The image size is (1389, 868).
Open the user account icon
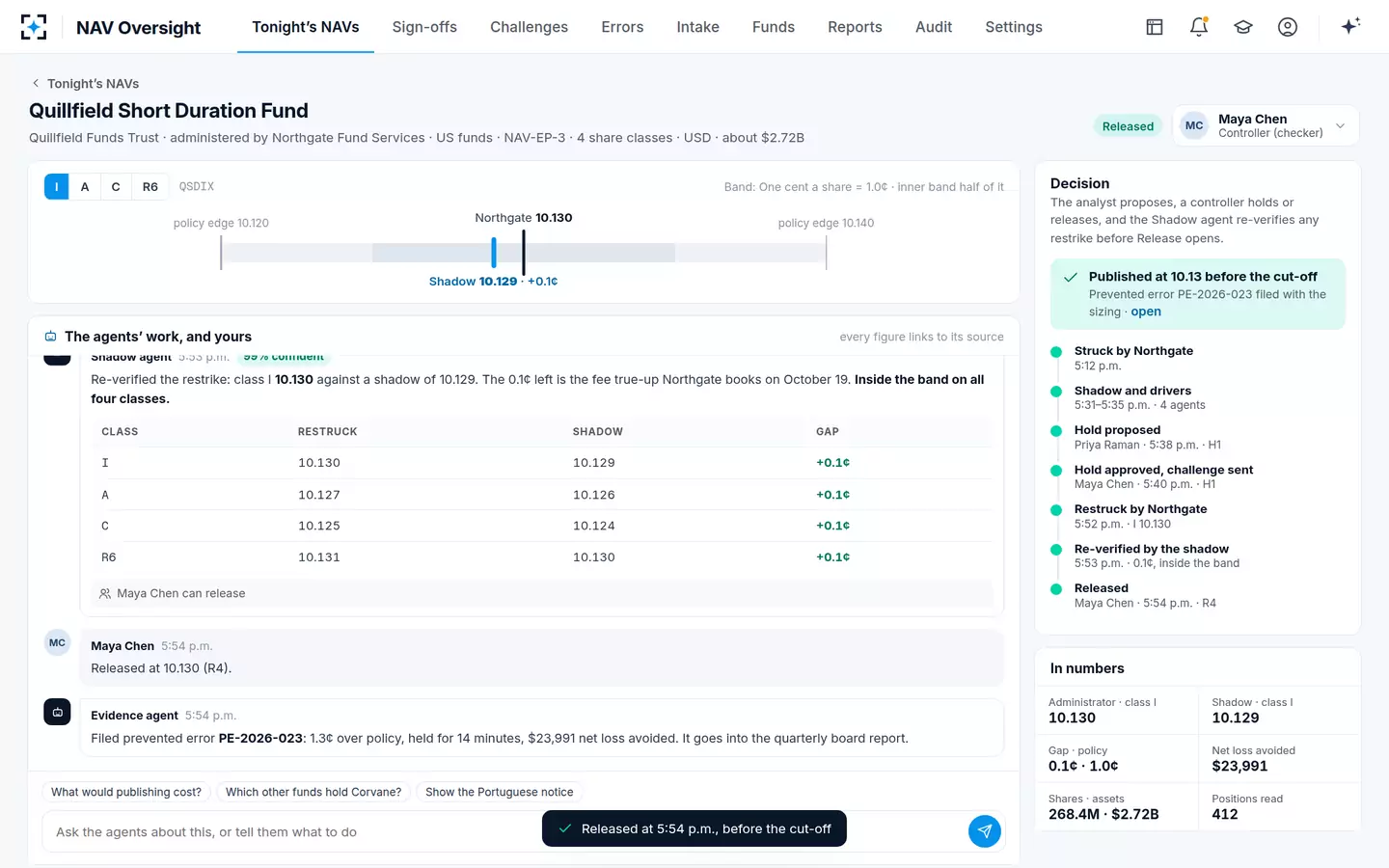coord(1288,27)
